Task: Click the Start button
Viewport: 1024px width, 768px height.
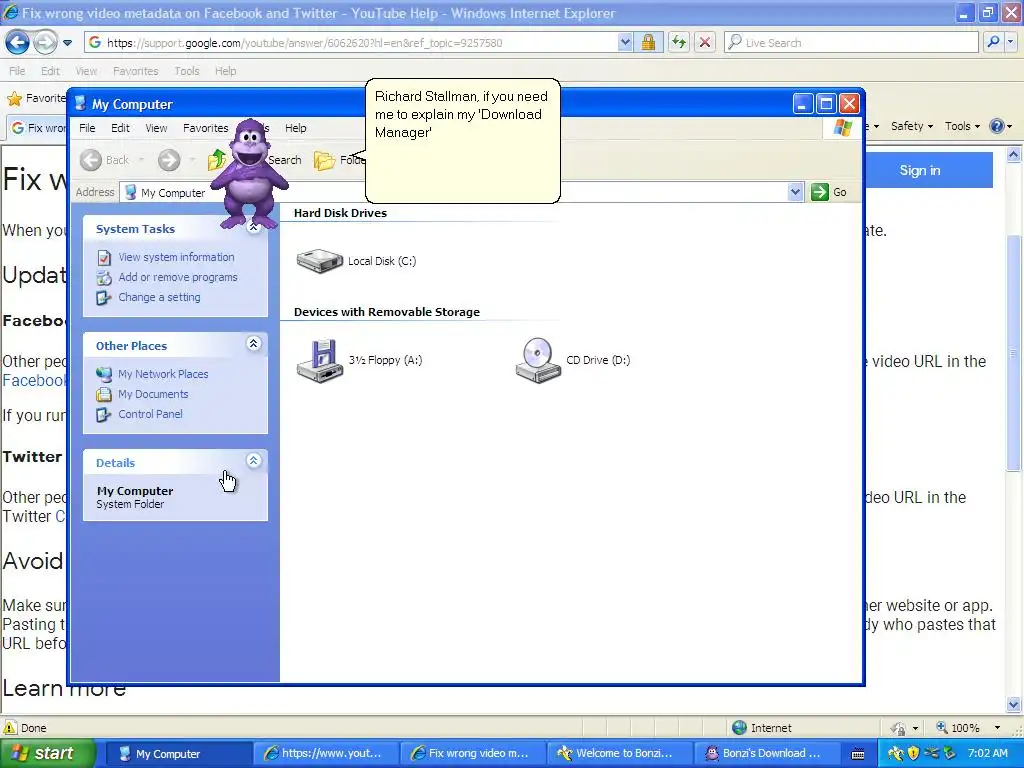Action: tap(48, 753)
